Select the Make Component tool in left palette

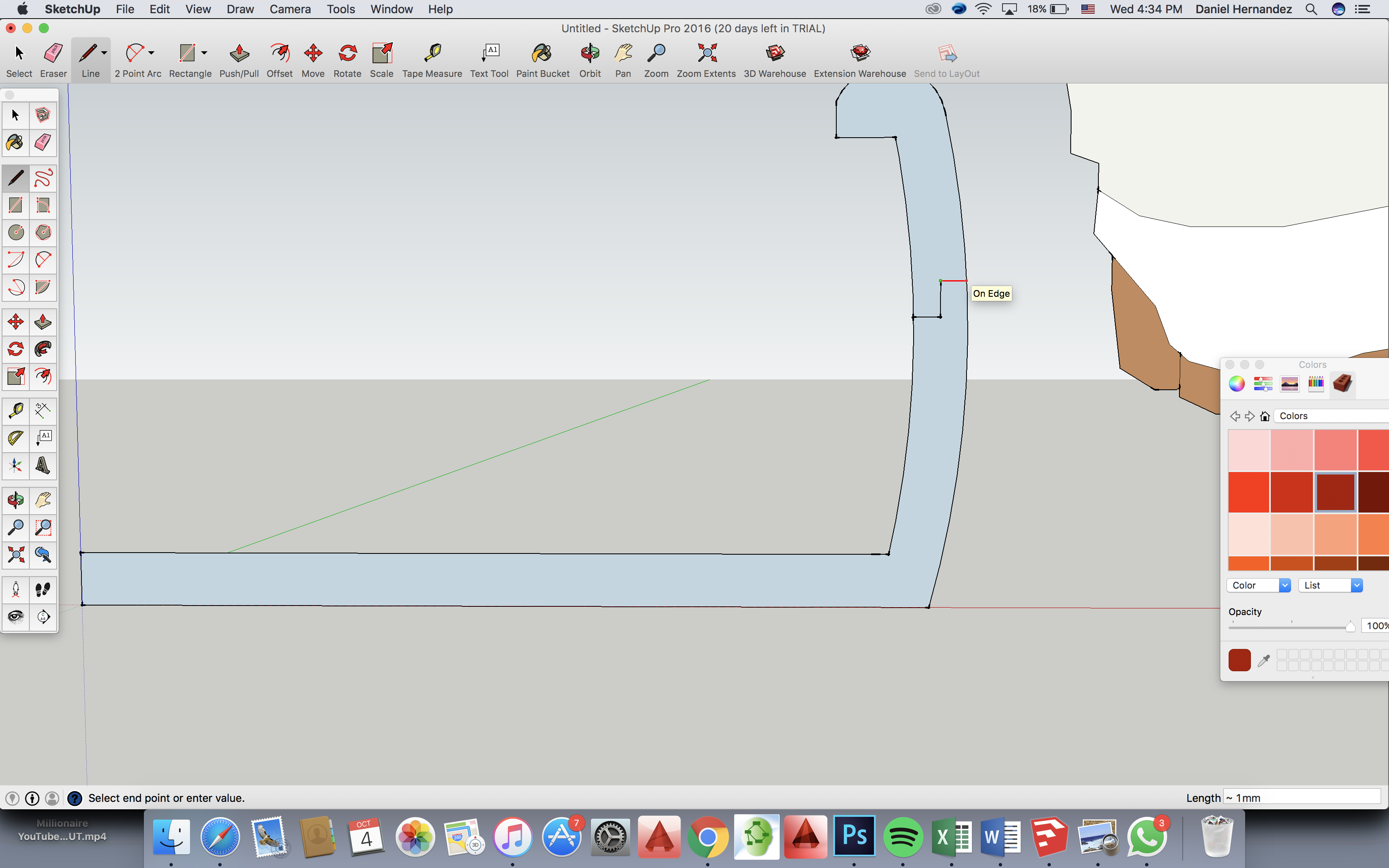pos(43,115)
